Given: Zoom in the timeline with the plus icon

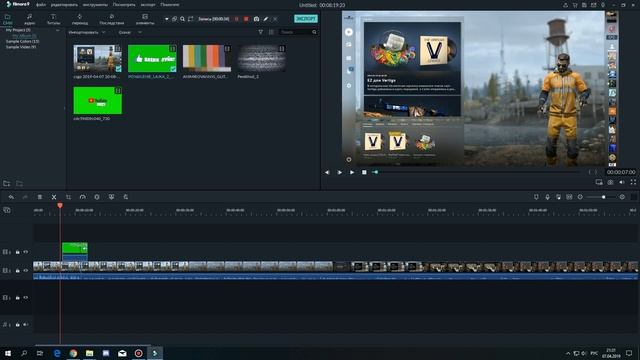Looking at the screenshot, I should click(622, 197).
